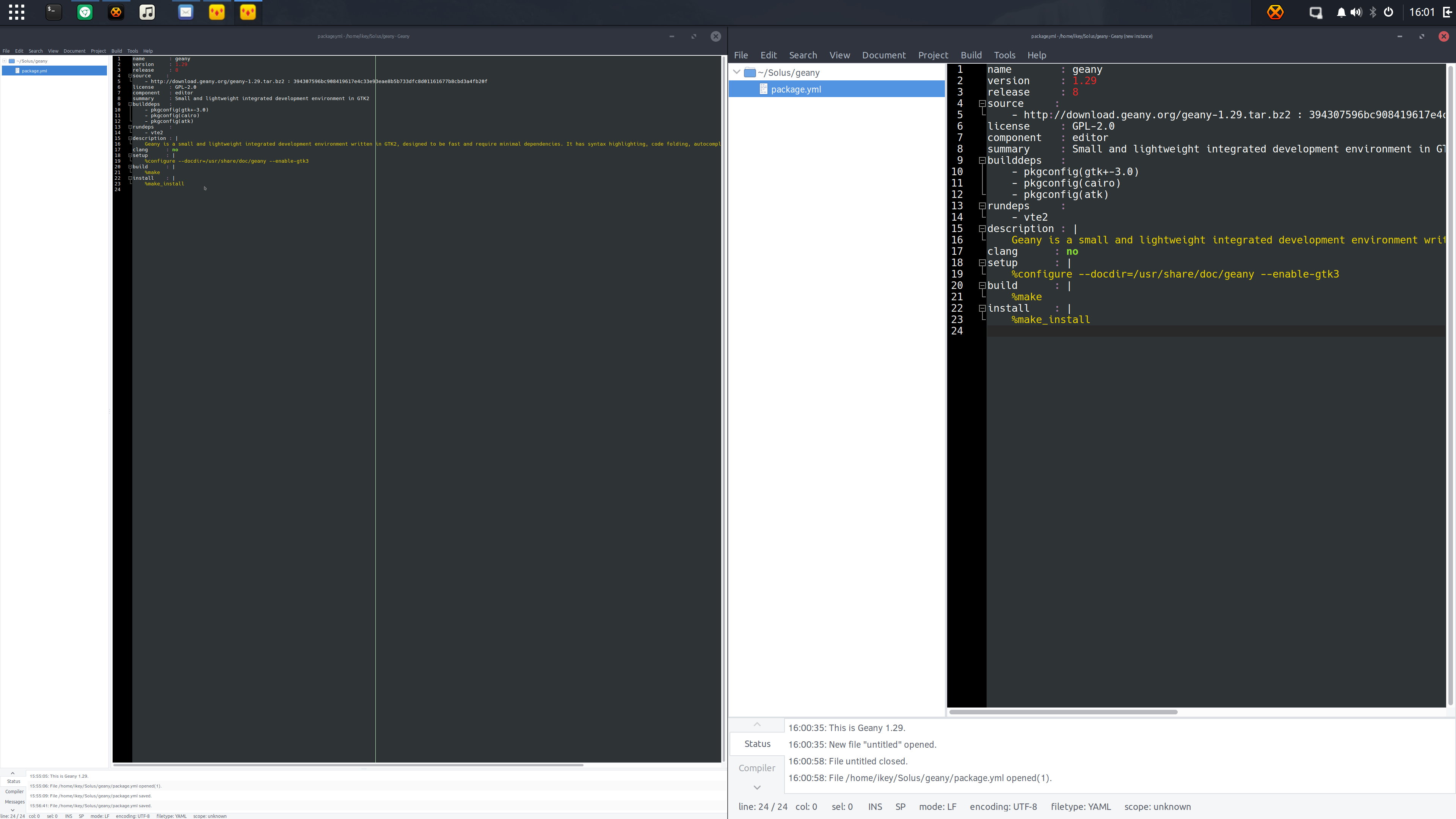Open Document menu in right Geany window
The width and height of the screenshot is (1456, 819).
click(883, 55)
